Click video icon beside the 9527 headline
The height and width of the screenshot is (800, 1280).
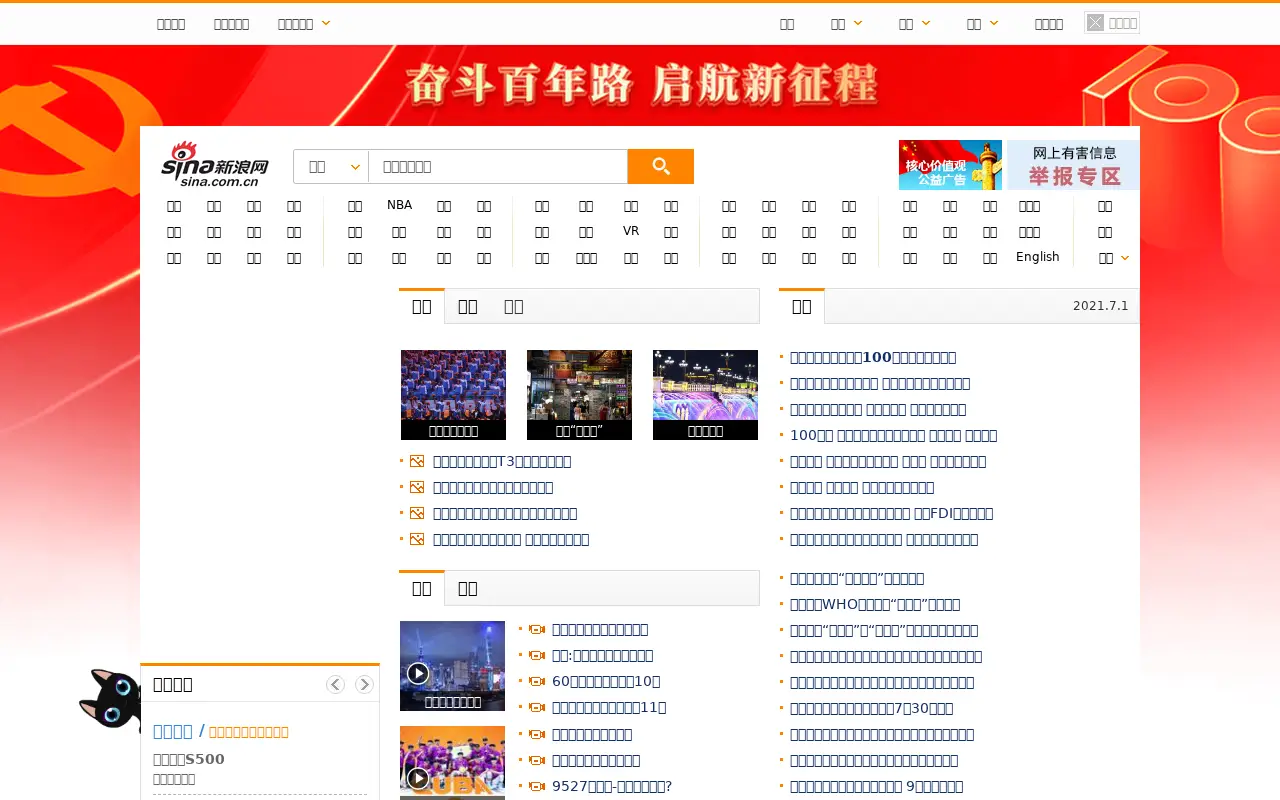tap(537, 786)
